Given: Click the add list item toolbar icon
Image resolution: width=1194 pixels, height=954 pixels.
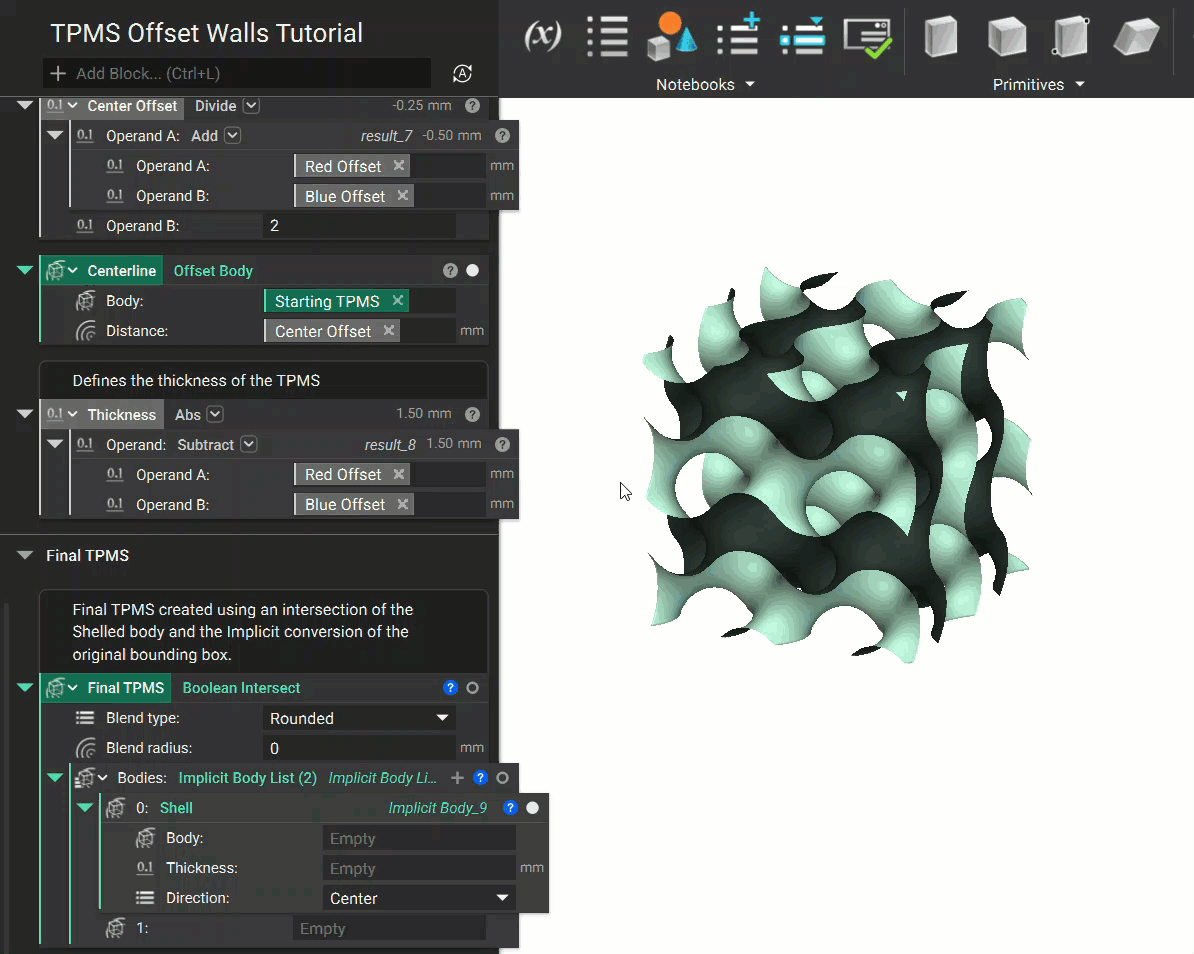Looking at the screenshot, I should pos(738,35).
